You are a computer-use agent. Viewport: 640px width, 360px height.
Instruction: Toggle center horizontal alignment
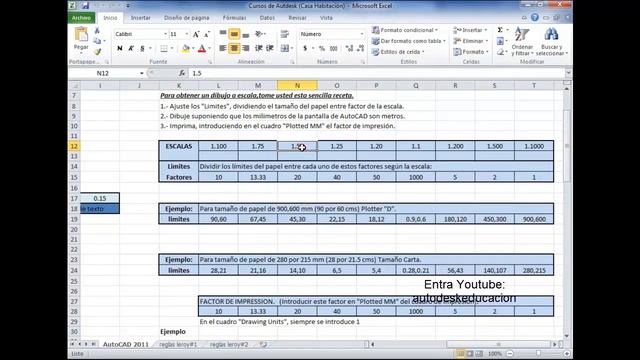point(234,48)
